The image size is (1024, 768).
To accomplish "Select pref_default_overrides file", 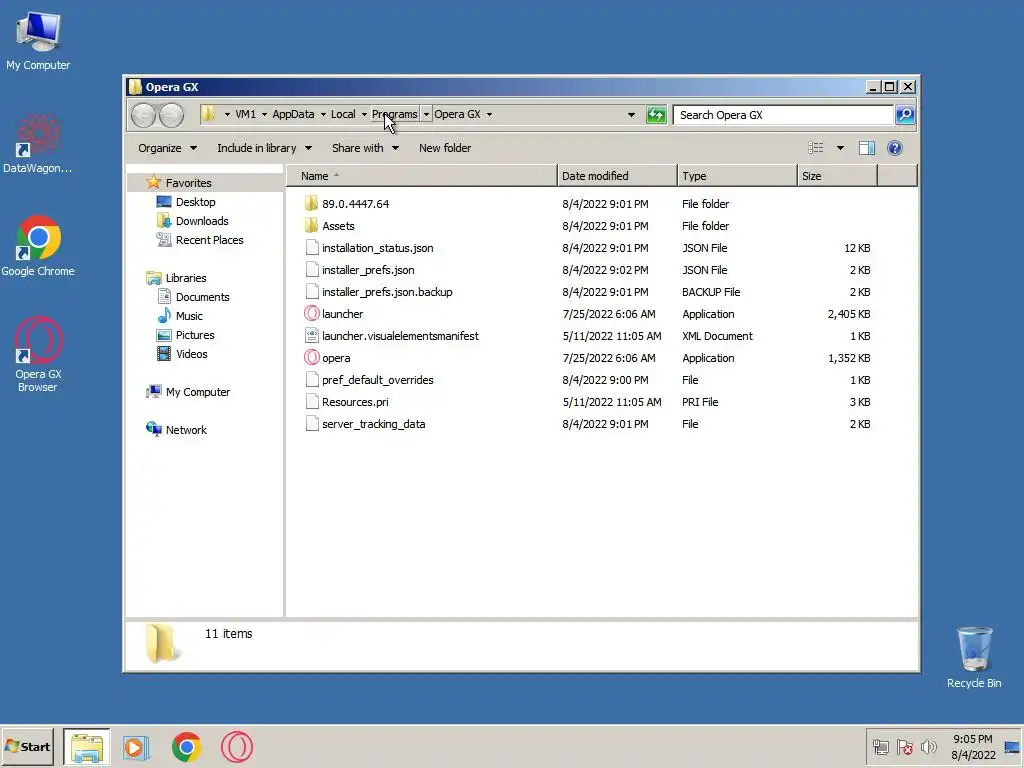I will tap(377, 380).
